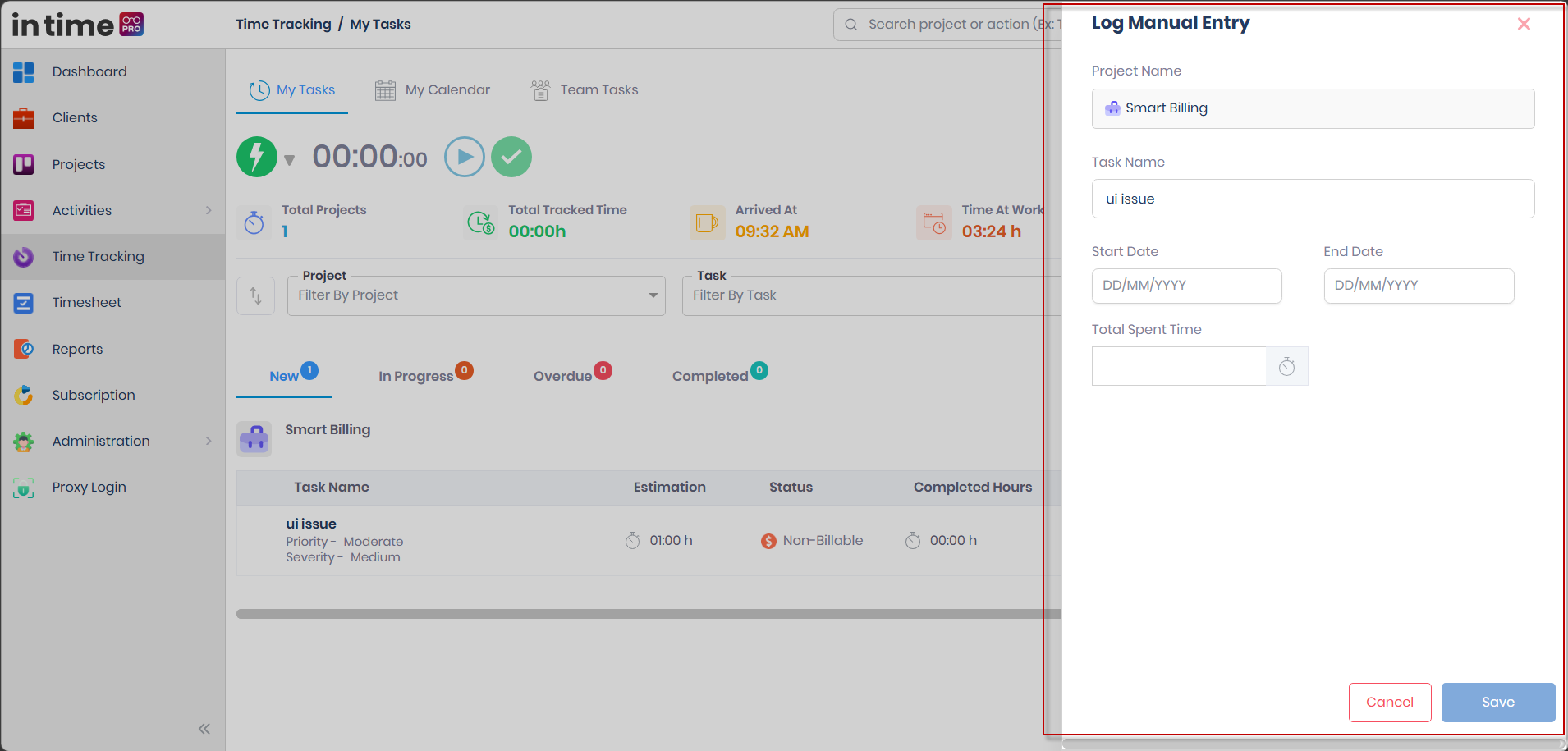Open the Filter By Project dropdown
Image resolution: width=1568 pixels, height=751 pixels.
coord(476,295)
